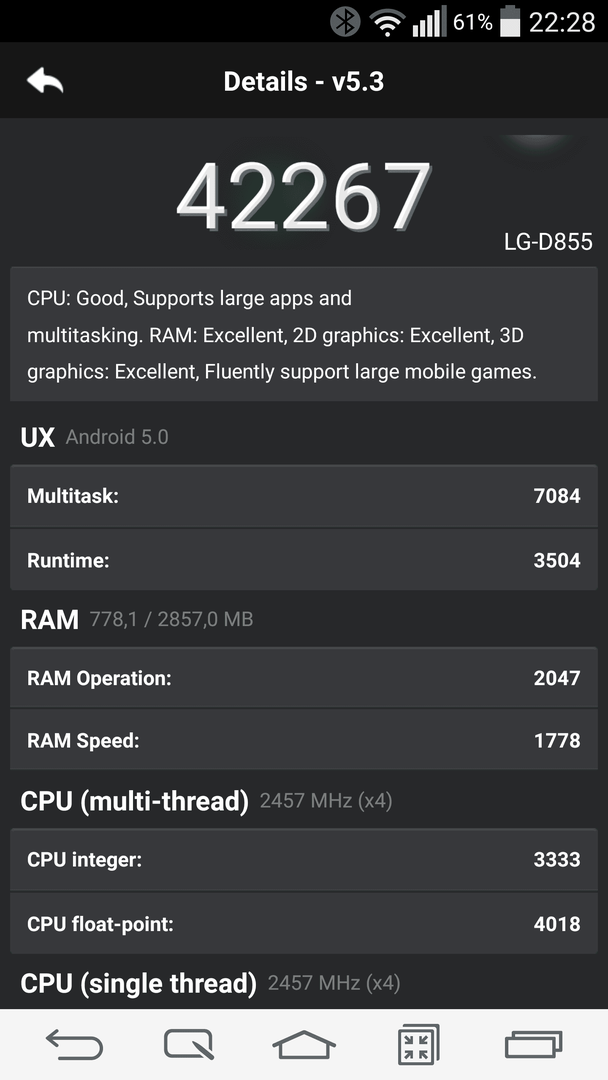The height and width of the screenshot is (1080, 608).
Task: Tap the Wi-Fi icon in the status bar
Action: [x=388, y=23]
